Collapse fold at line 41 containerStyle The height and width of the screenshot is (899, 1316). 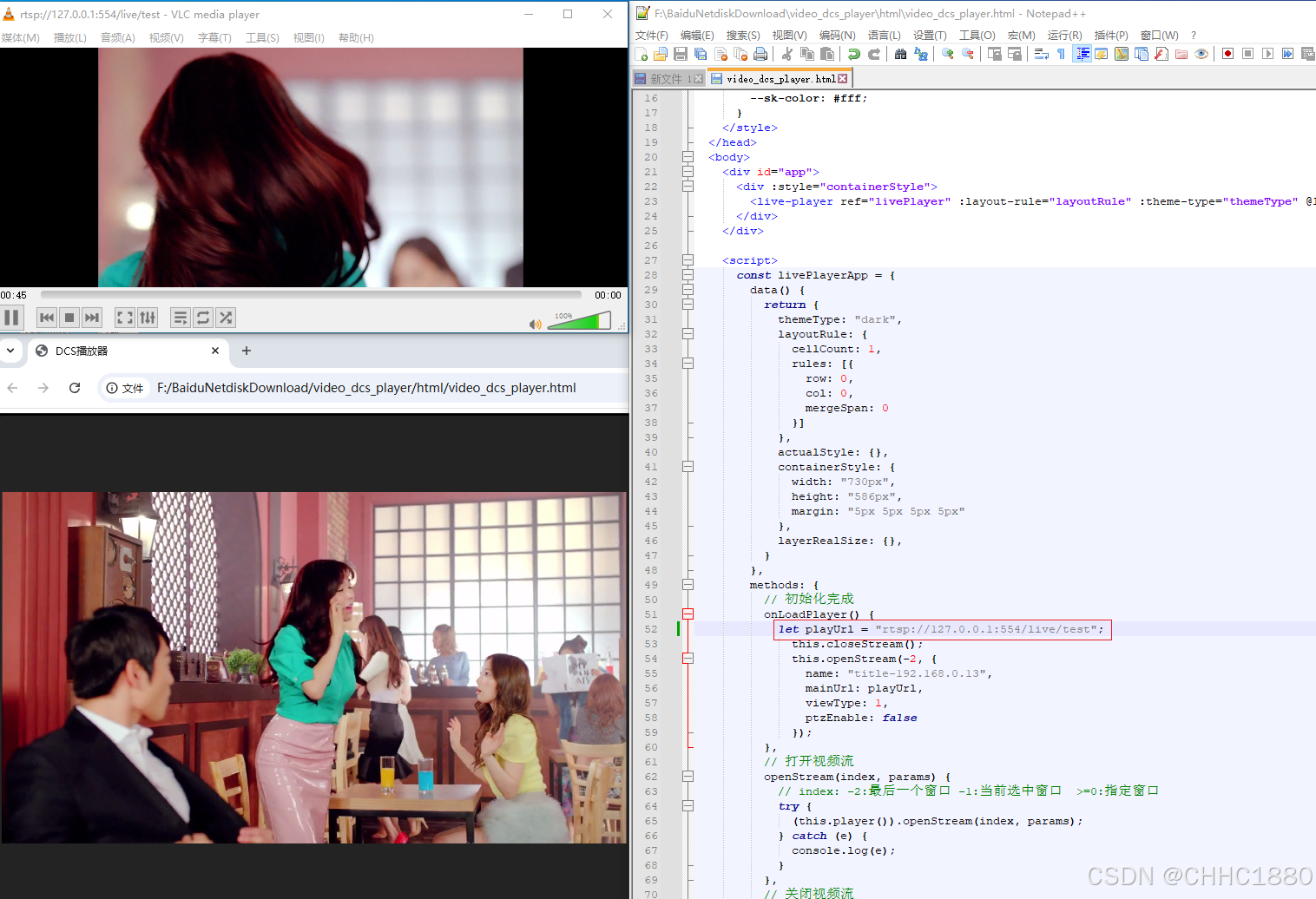click(688, 467)
